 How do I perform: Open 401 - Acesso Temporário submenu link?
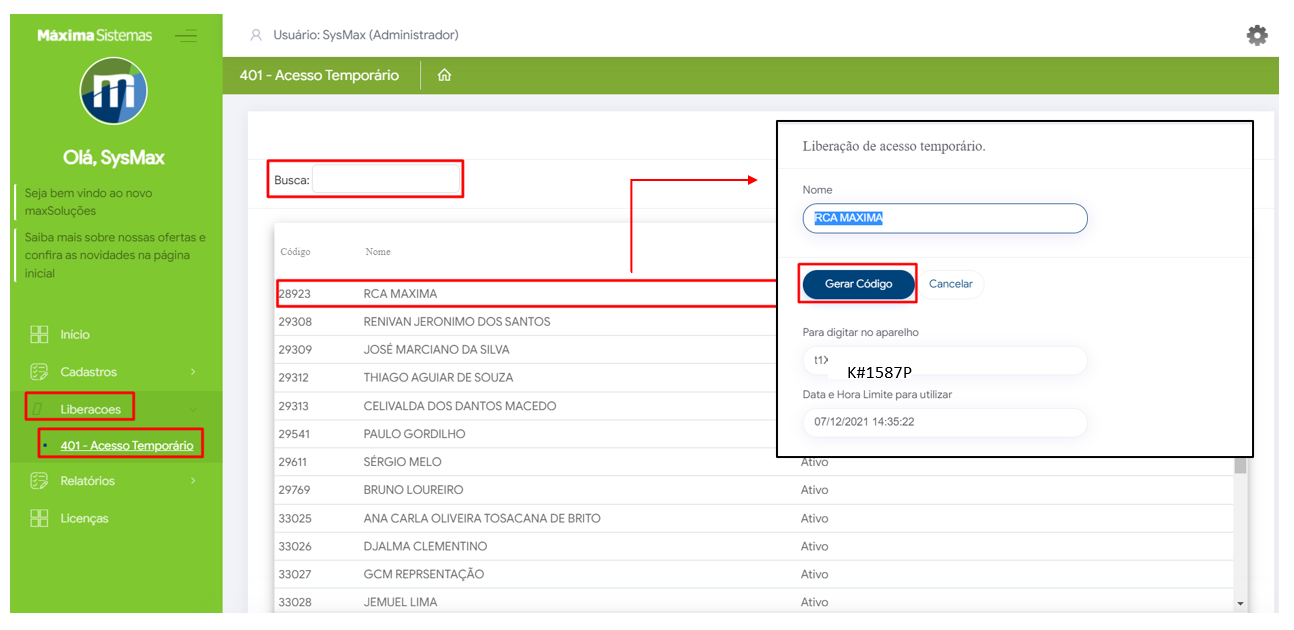(127, 445)
